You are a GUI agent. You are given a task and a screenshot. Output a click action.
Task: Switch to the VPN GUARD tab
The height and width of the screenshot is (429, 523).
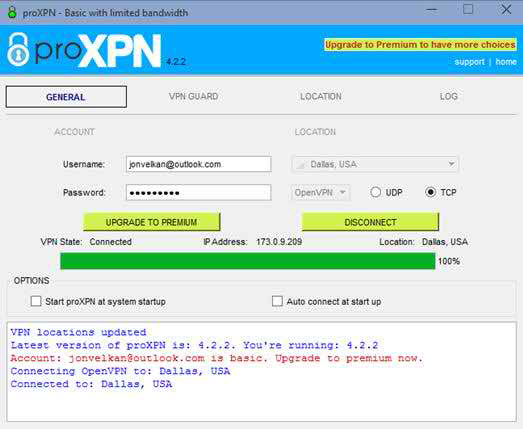(x=193, y=96)
